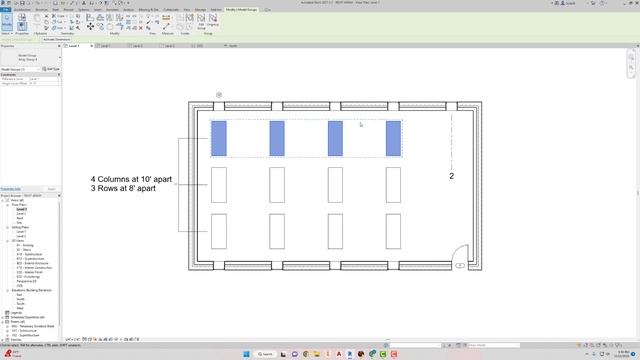Click the Ungroup icon
Image resolution: width=640 pixels, height=360 pixels.
coord(213,20)
